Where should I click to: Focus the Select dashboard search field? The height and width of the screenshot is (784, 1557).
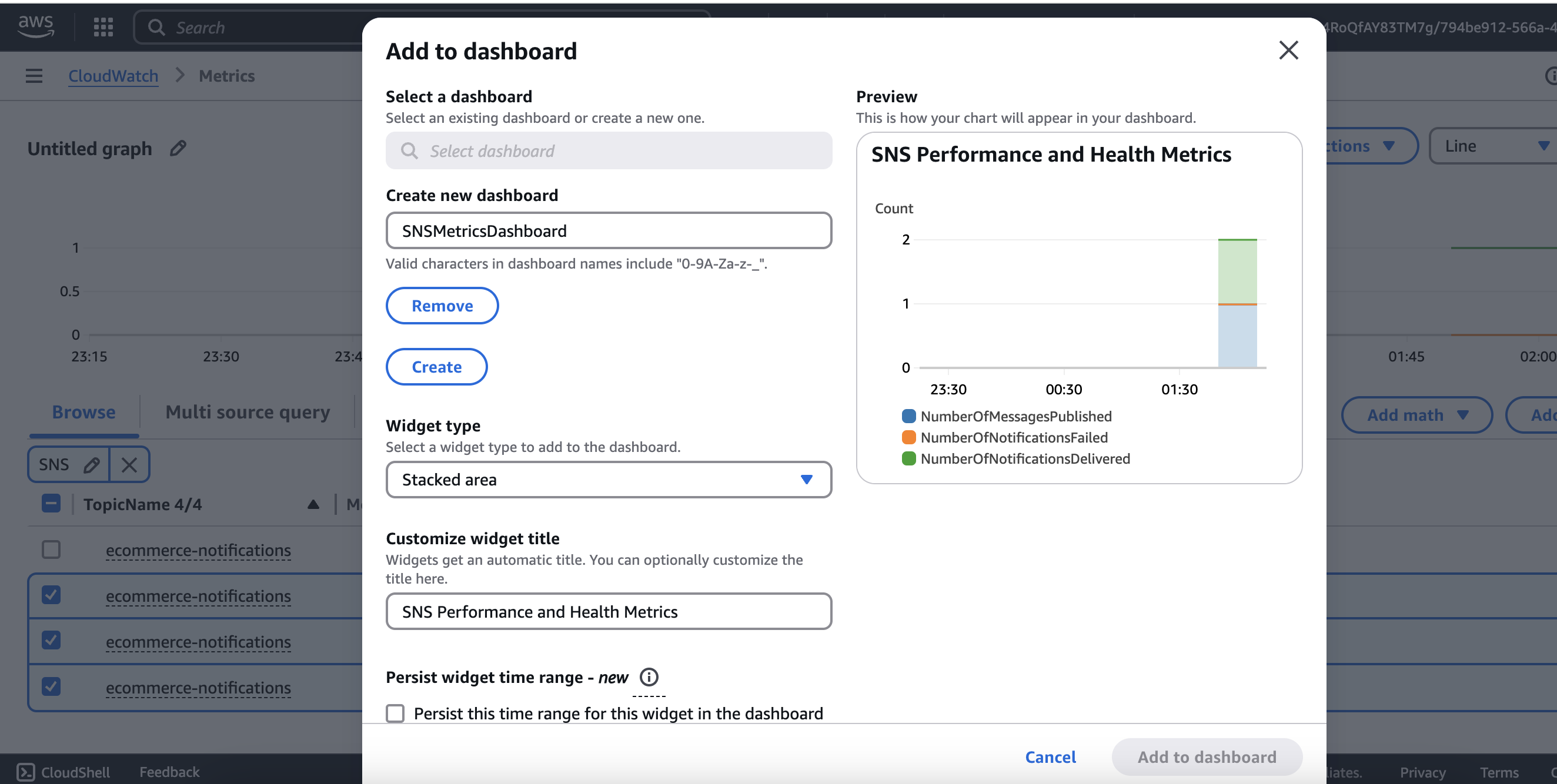click(608, 150)
